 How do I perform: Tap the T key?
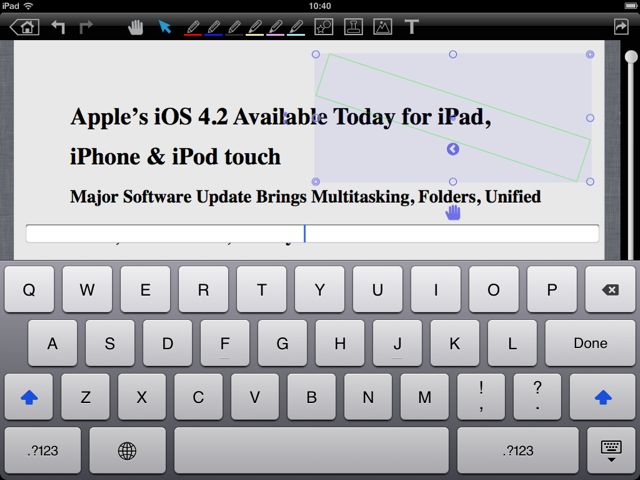coord(262,290)
